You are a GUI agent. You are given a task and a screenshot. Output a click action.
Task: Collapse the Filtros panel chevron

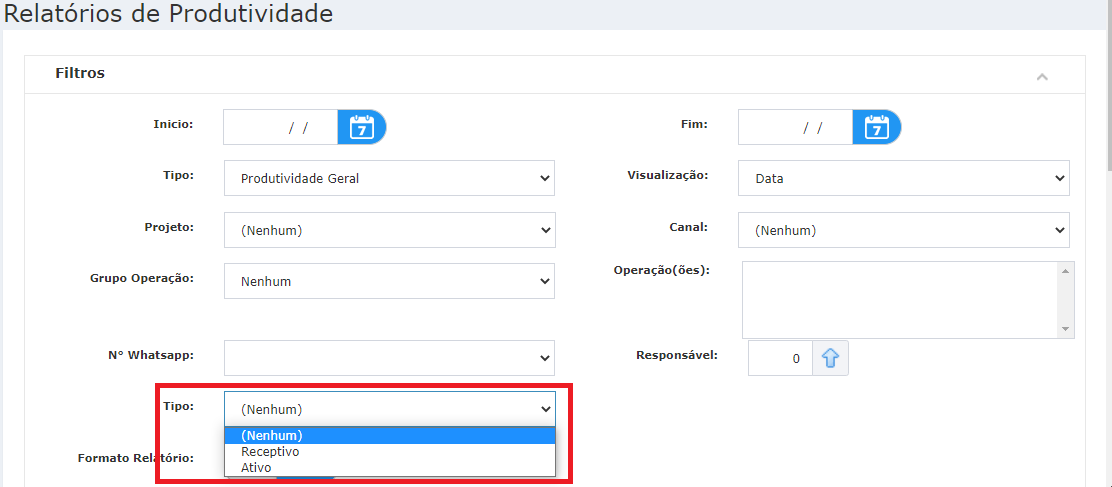[1042, 77]
